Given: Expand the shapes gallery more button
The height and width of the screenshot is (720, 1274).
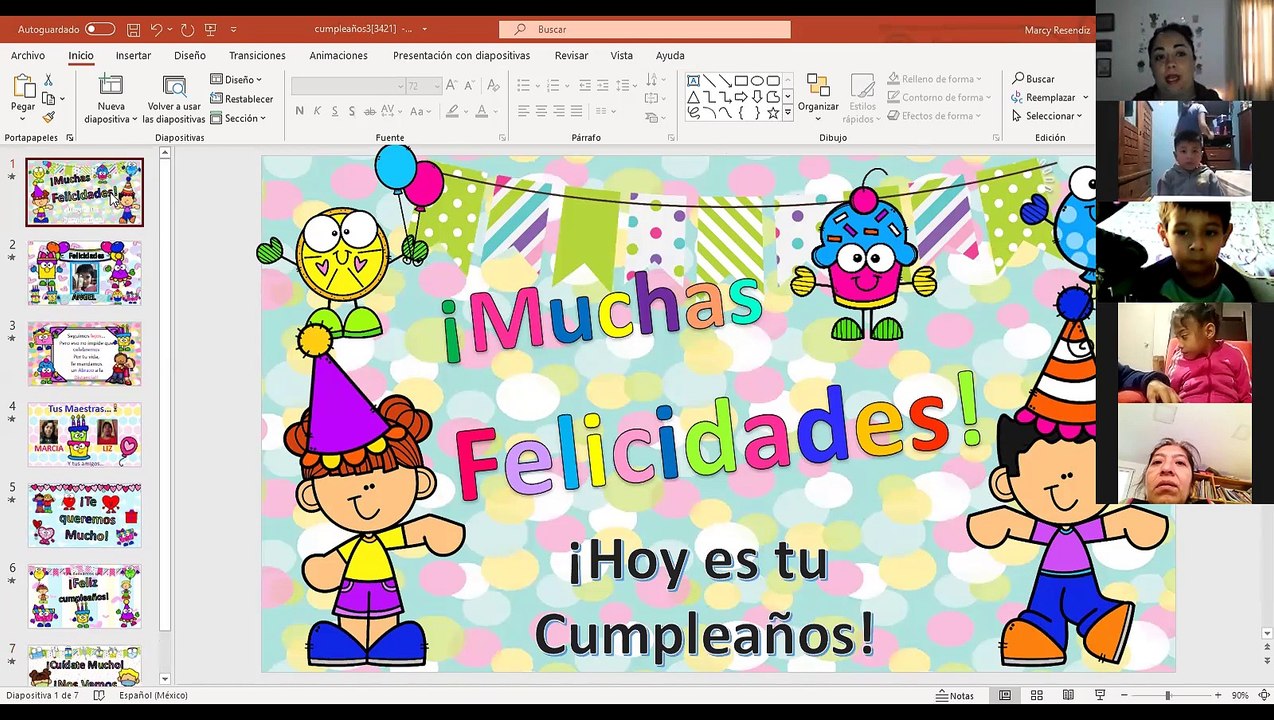Looking at the screenshot, I should pos(788,113).
